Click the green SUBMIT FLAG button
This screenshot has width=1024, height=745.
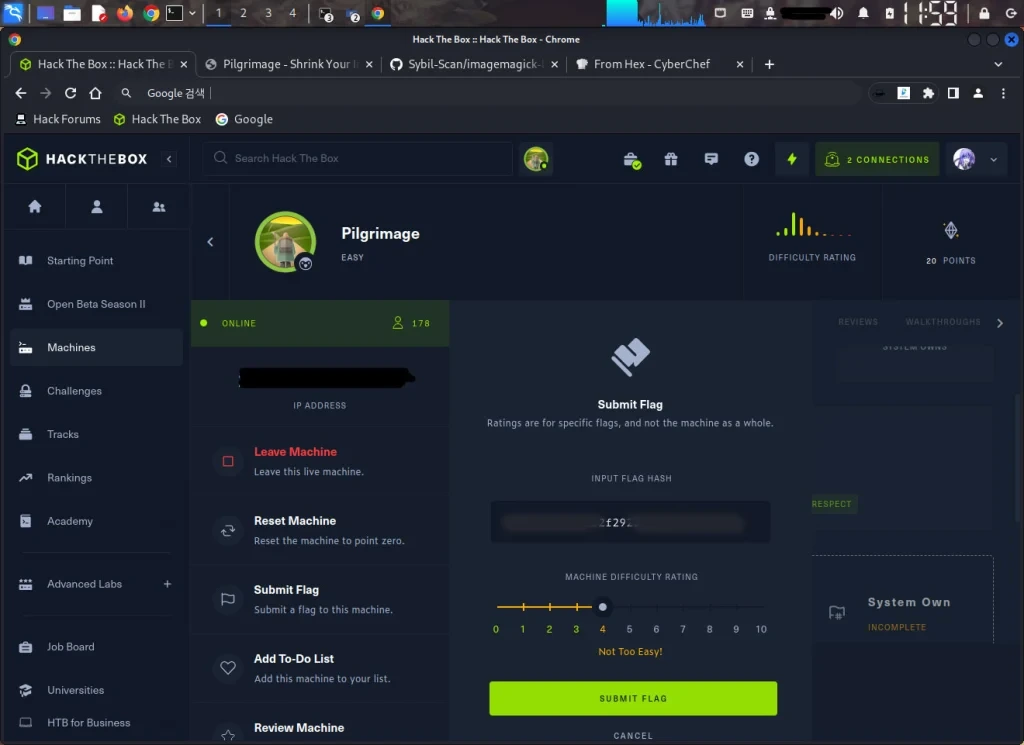633,699
